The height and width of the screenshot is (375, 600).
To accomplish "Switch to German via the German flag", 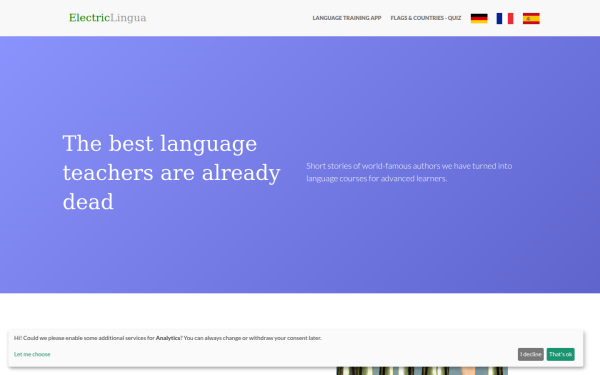I will click(479, 18).
